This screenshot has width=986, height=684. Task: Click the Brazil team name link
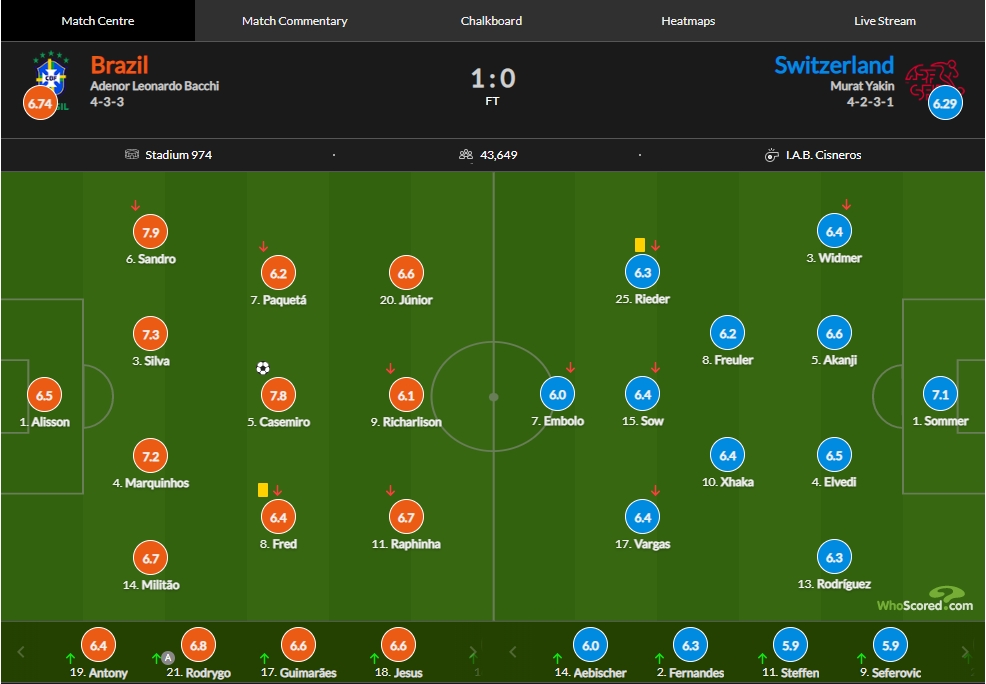click(x=119, y=65)
